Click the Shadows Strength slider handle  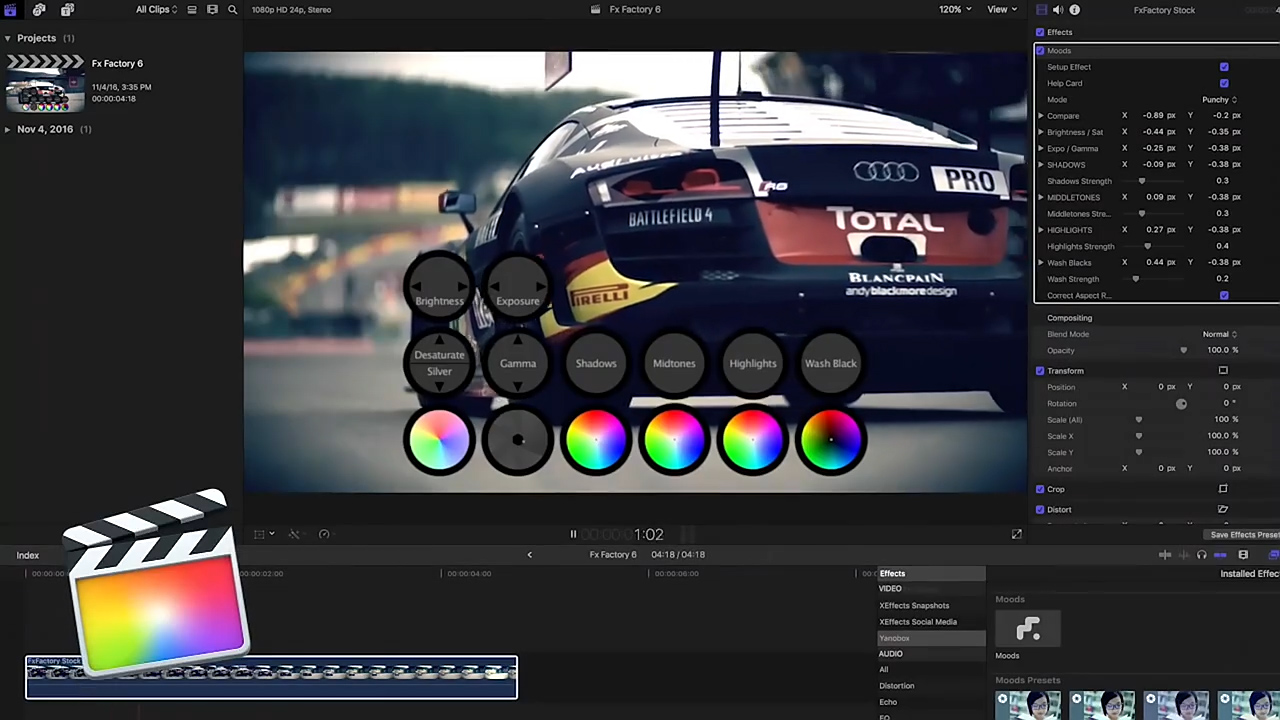pyautogui.click(x=1142, y=181)
